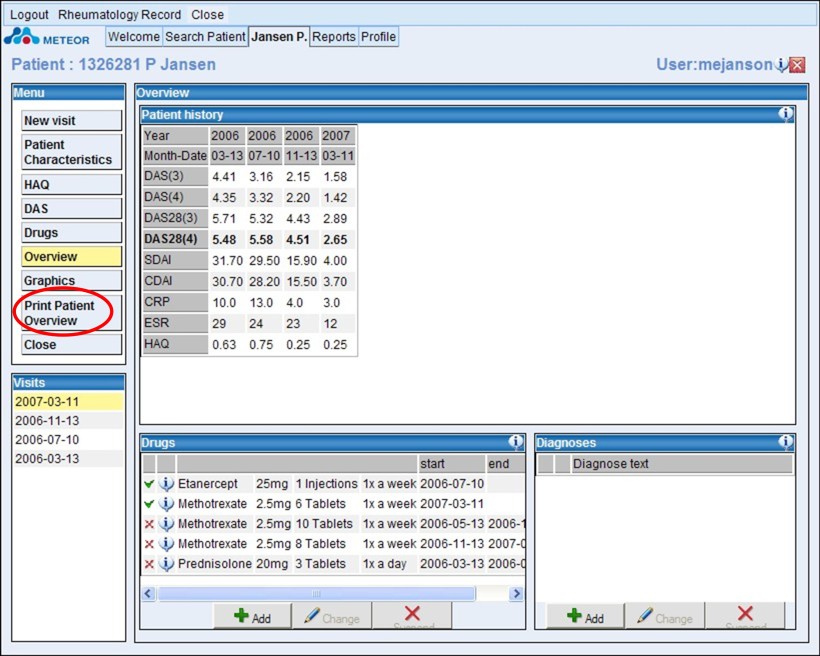Viewport: 820px width, 656px height.
Task: Click info icon for Methotrexate 6 Tablets
Action: (x=166, y=504)
